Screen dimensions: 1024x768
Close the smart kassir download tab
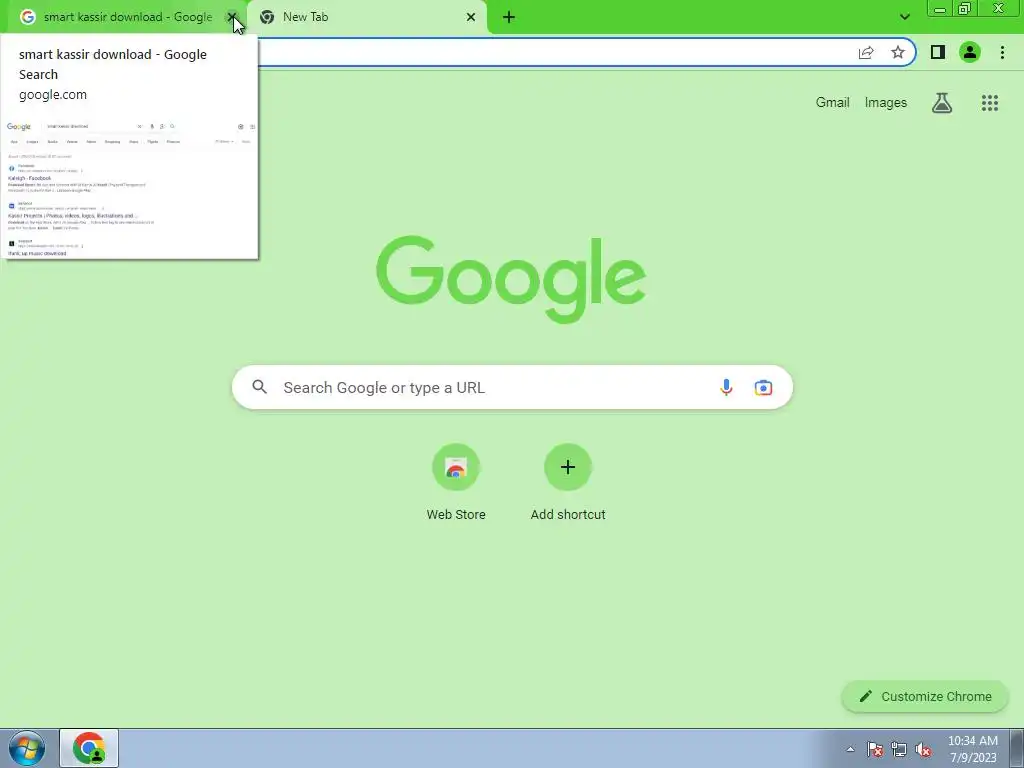click(x=231, y=17)
